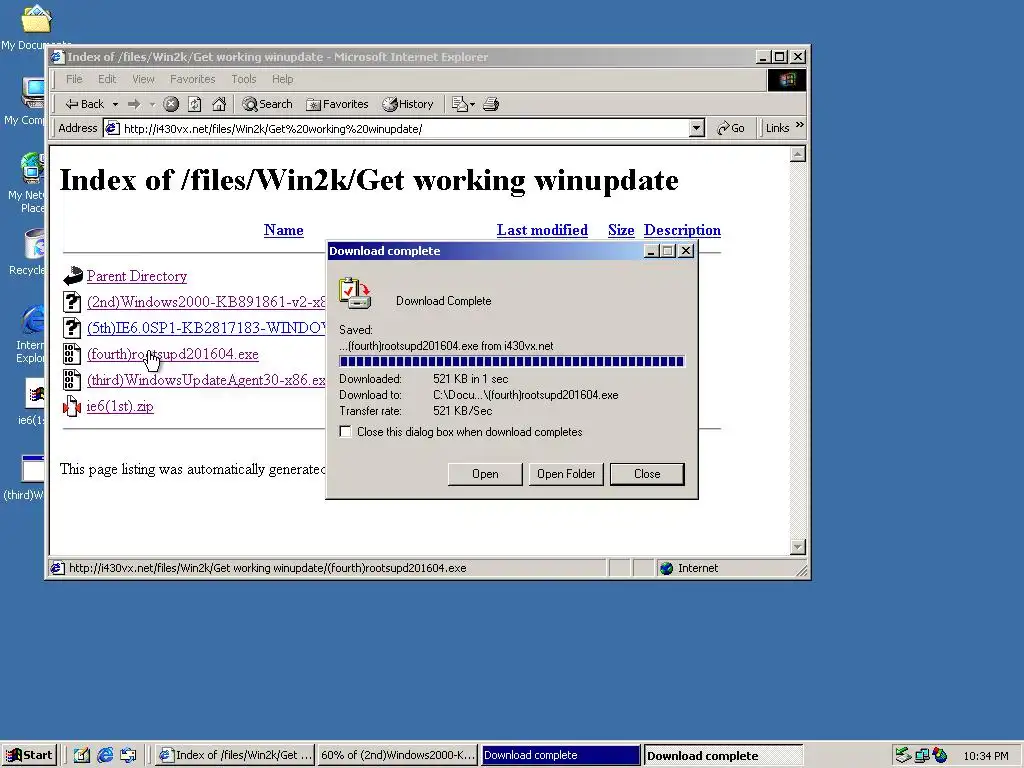Image resolution: width=1024 pixels, height=768 pixels.
Task: Click the ie6(1st).zip compressed file icon
Action: 72,407
